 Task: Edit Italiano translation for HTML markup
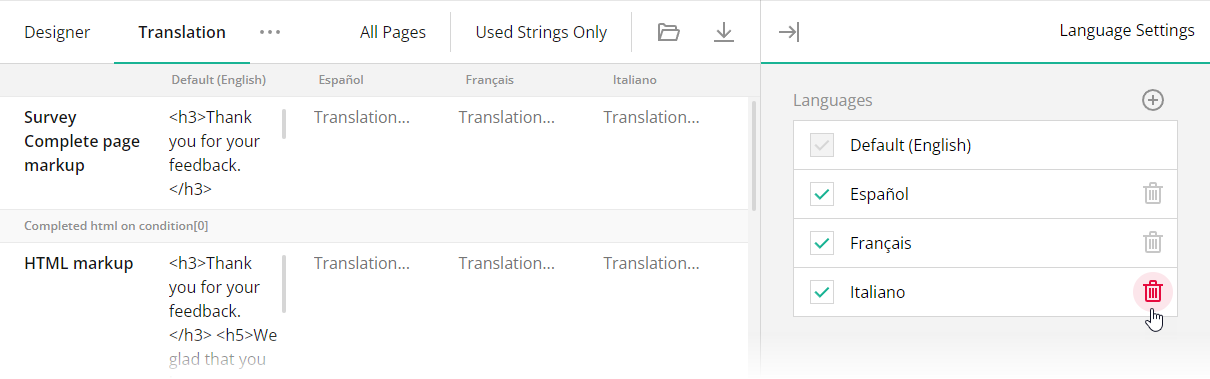point(652,263)
